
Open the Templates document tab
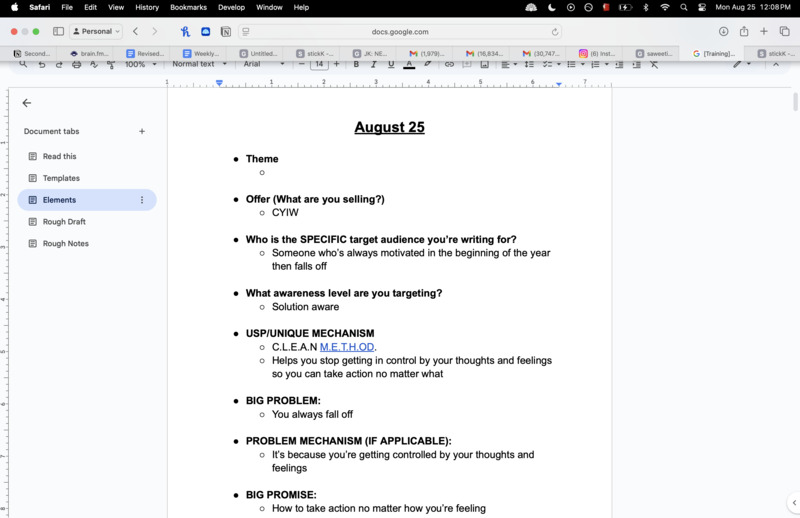[x=61, y=178]
